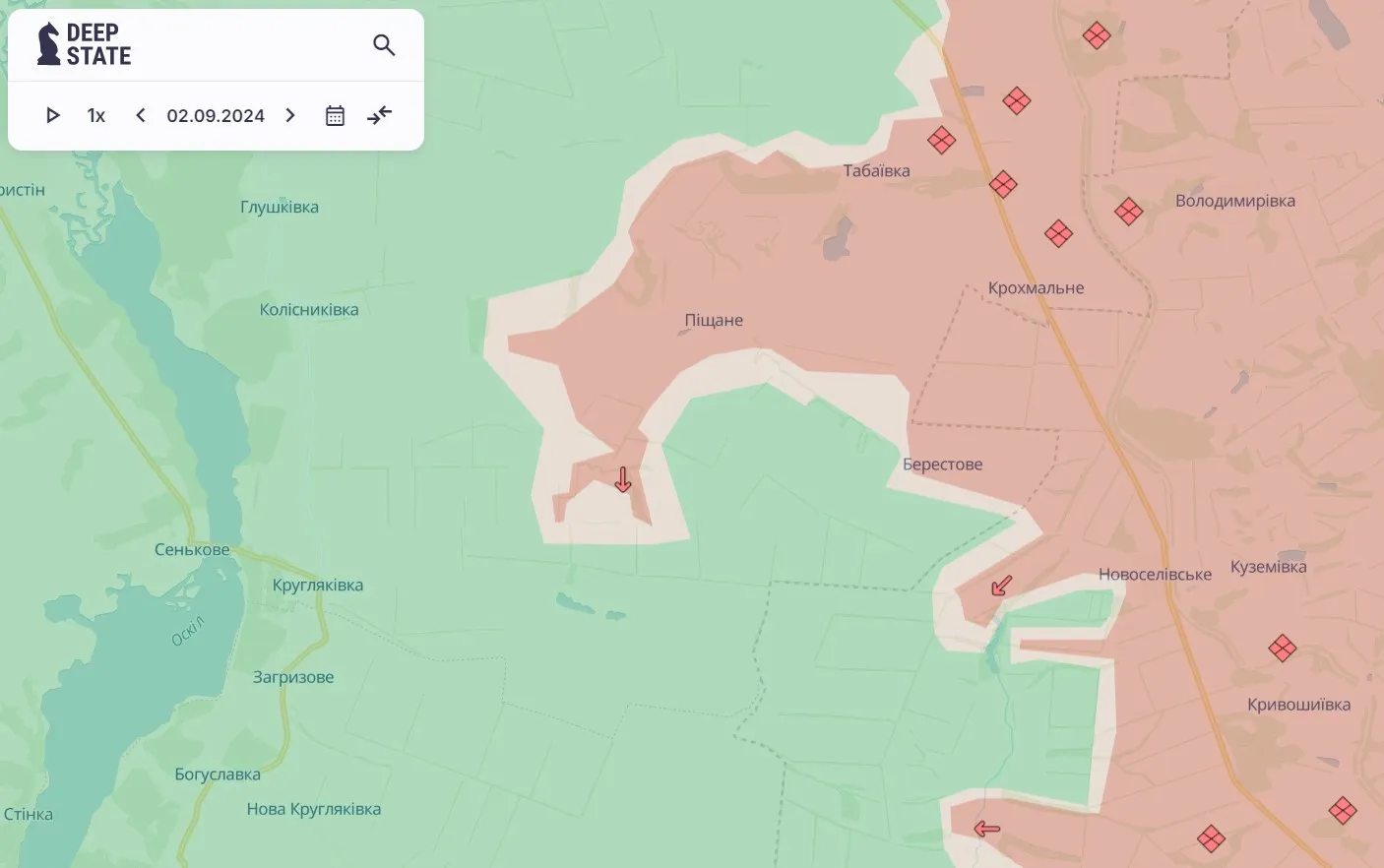The width and height of the screenshot is (1384, 868).
Task: Click the unit marker above Кривошиївка
Action: point(1282,649)
